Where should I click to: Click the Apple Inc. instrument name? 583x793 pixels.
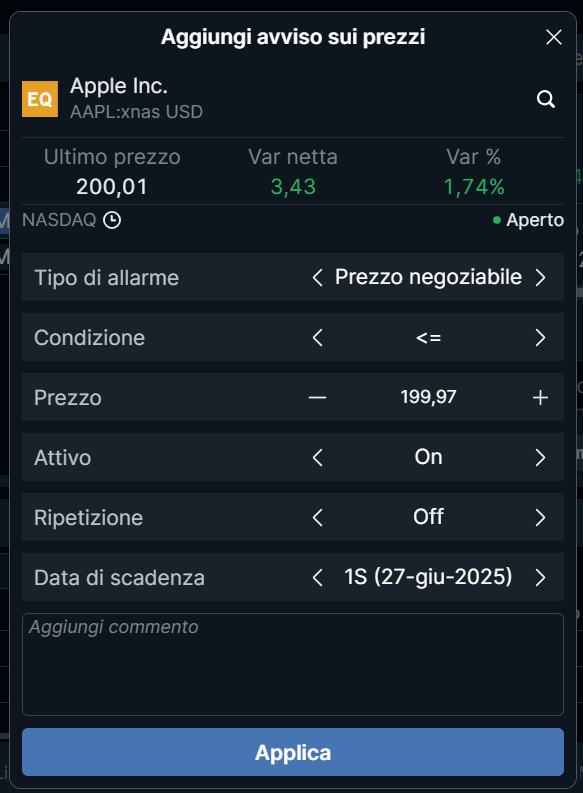[119, 86]
